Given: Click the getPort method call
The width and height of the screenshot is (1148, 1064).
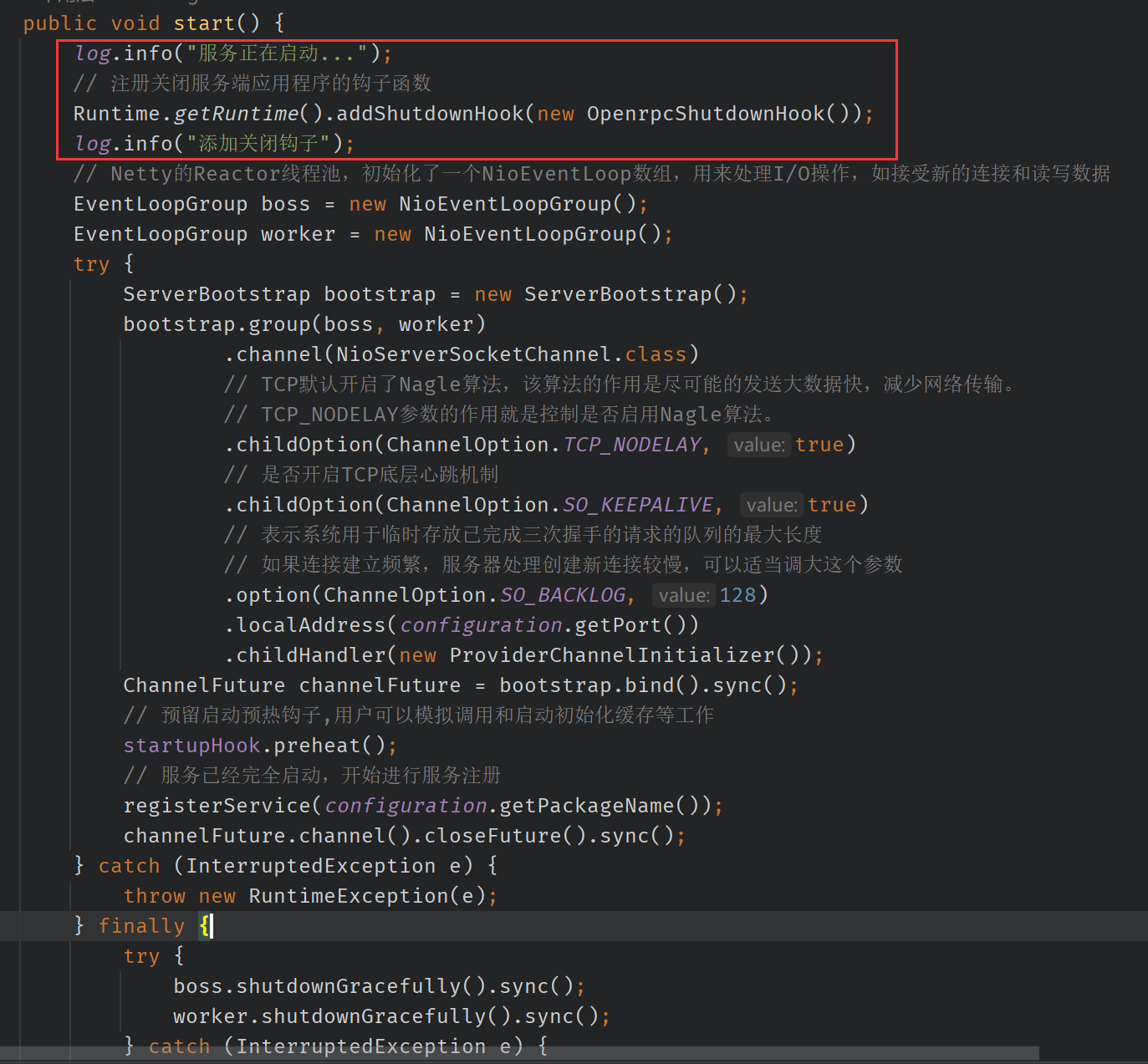Looking at the screenshot, I should point(618,625).
